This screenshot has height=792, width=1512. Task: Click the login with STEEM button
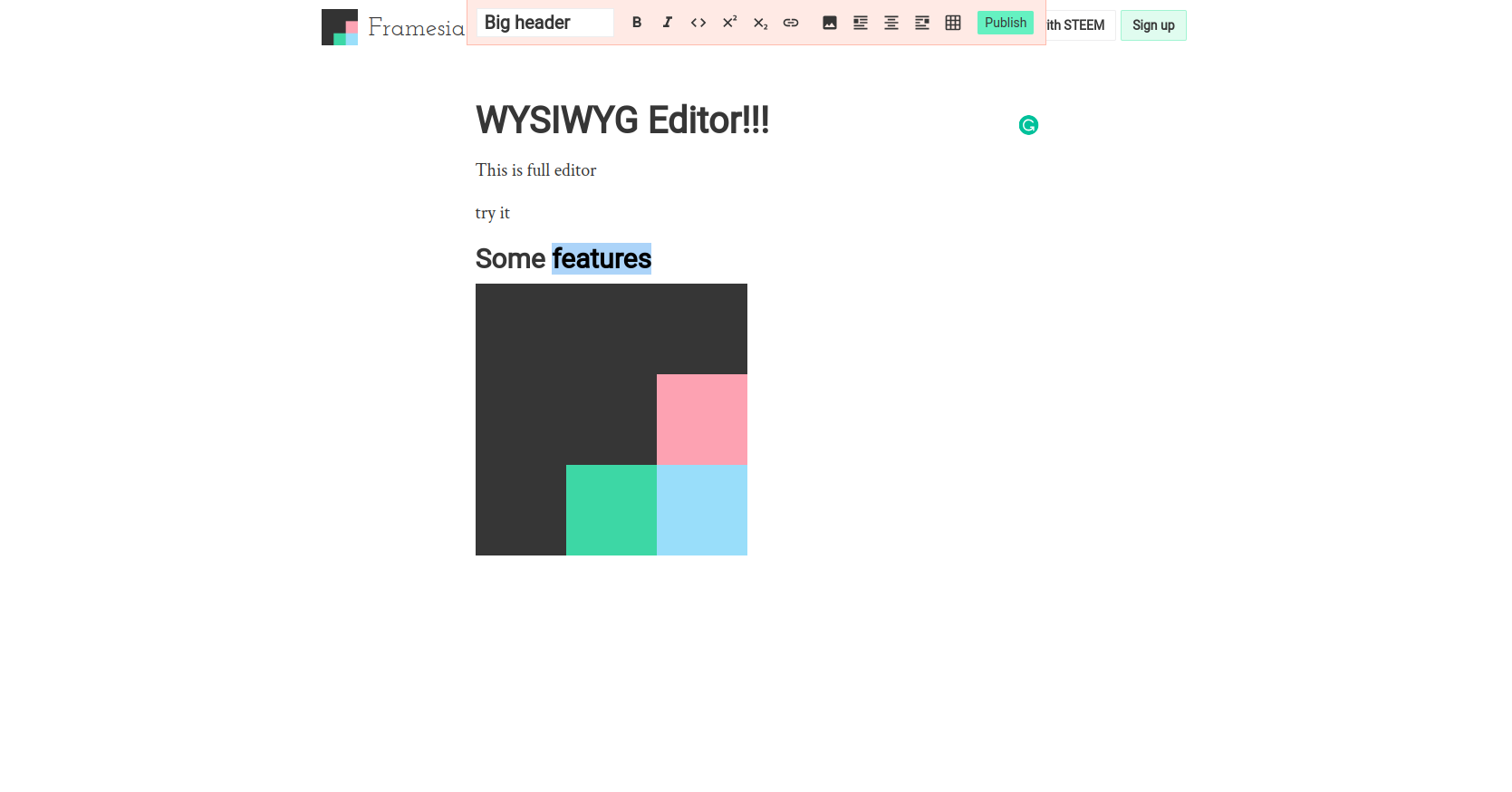1081,25
